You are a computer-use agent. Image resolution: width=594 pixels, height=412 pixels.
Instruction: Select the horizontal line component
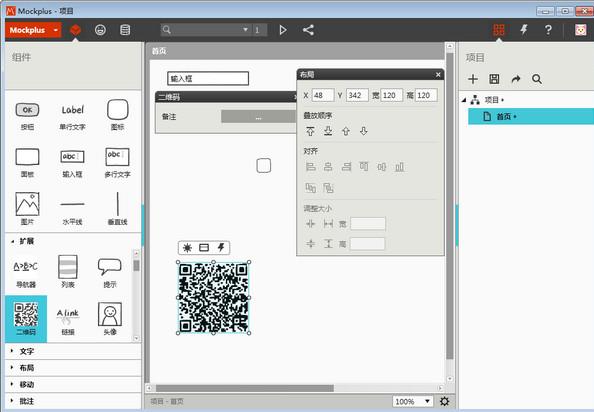[x=72, y=210]
